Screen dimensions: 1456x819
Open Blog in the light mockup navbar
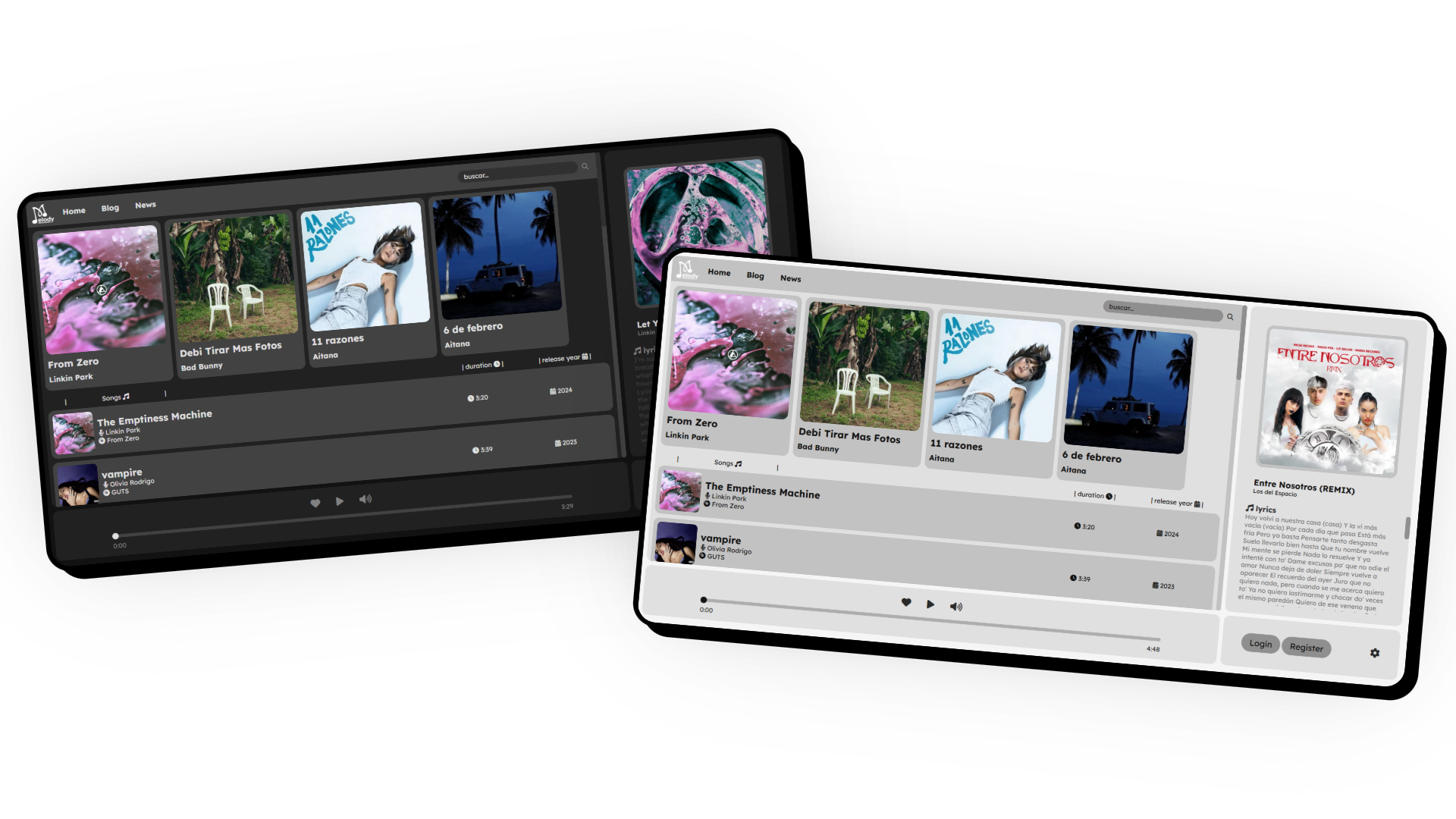[x=755, y=275]
